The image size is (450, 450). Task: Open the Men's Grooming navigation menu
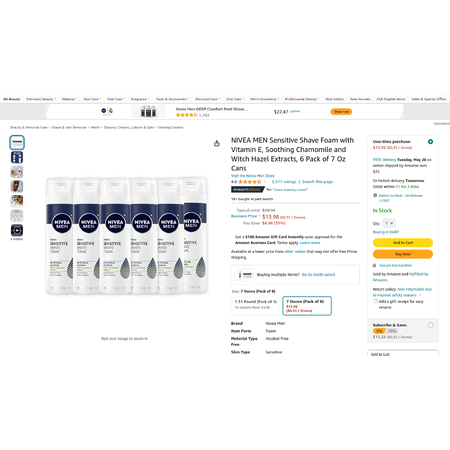point(264,99)
